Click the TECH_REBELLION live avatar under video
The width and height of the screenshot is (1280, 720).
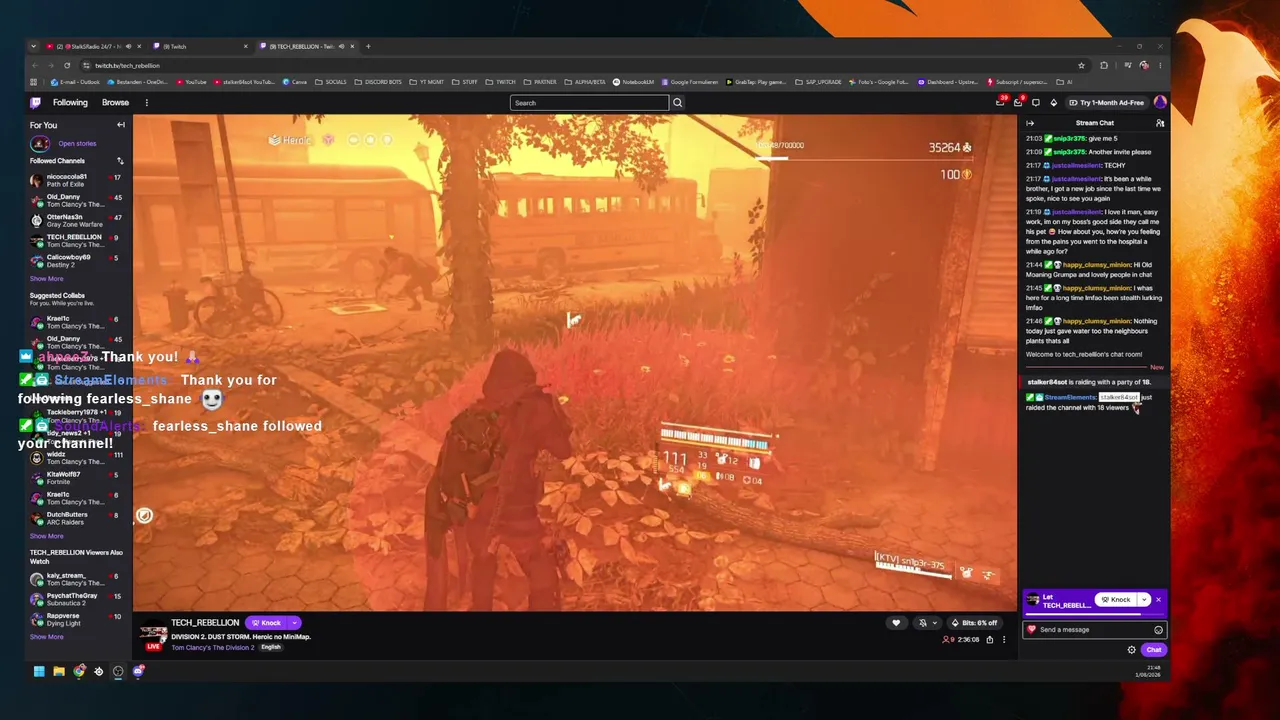pos(153,637)
